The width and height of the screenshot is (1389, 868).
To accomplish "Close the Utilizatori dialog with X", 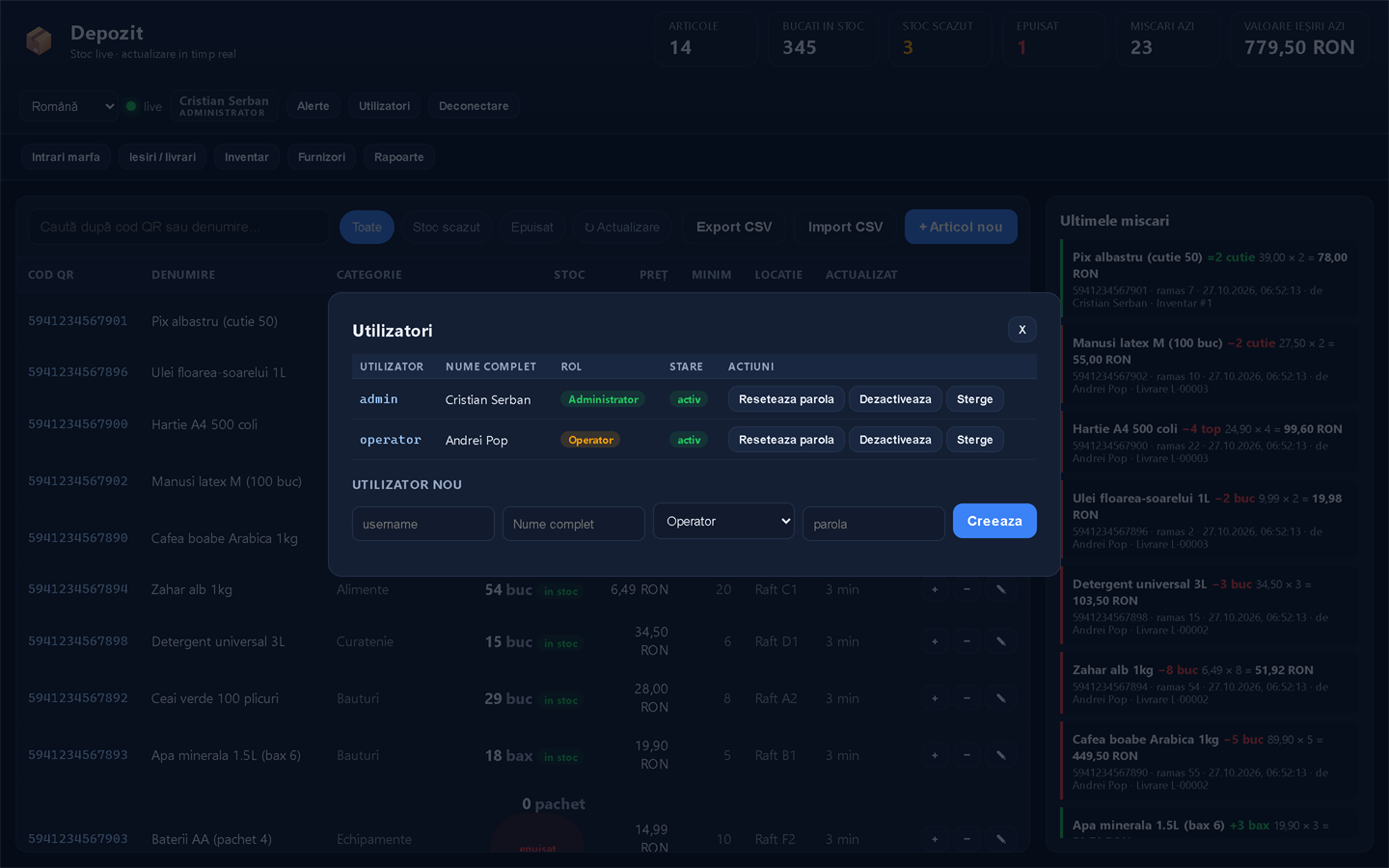I will [1022, 330].
